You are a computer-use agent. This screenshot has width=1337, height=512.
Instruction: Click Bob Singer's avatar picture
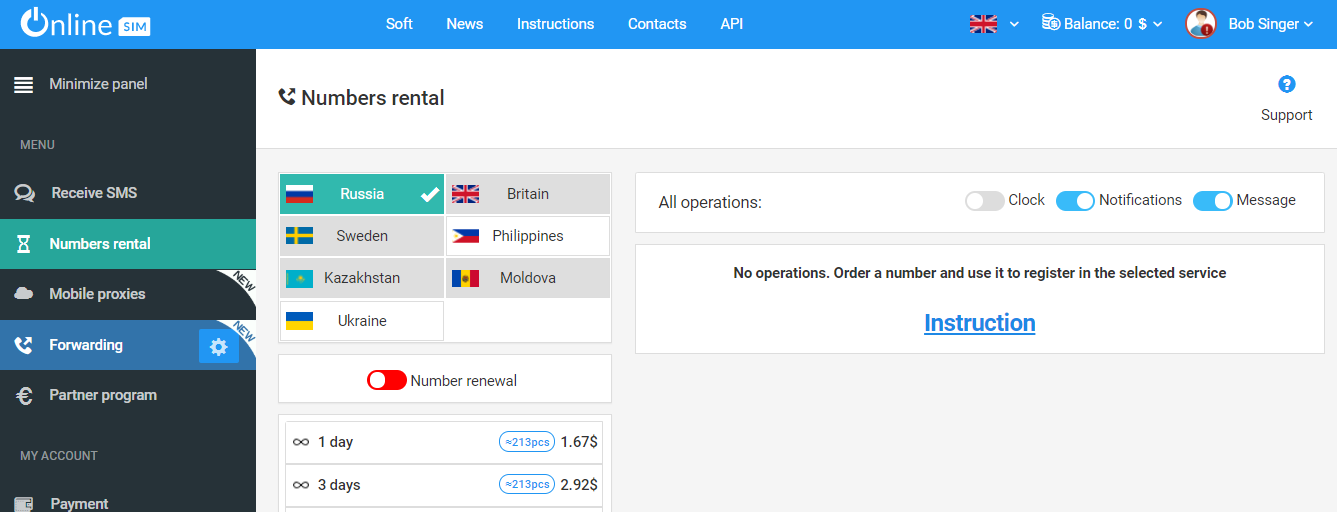click(1201, 24)
